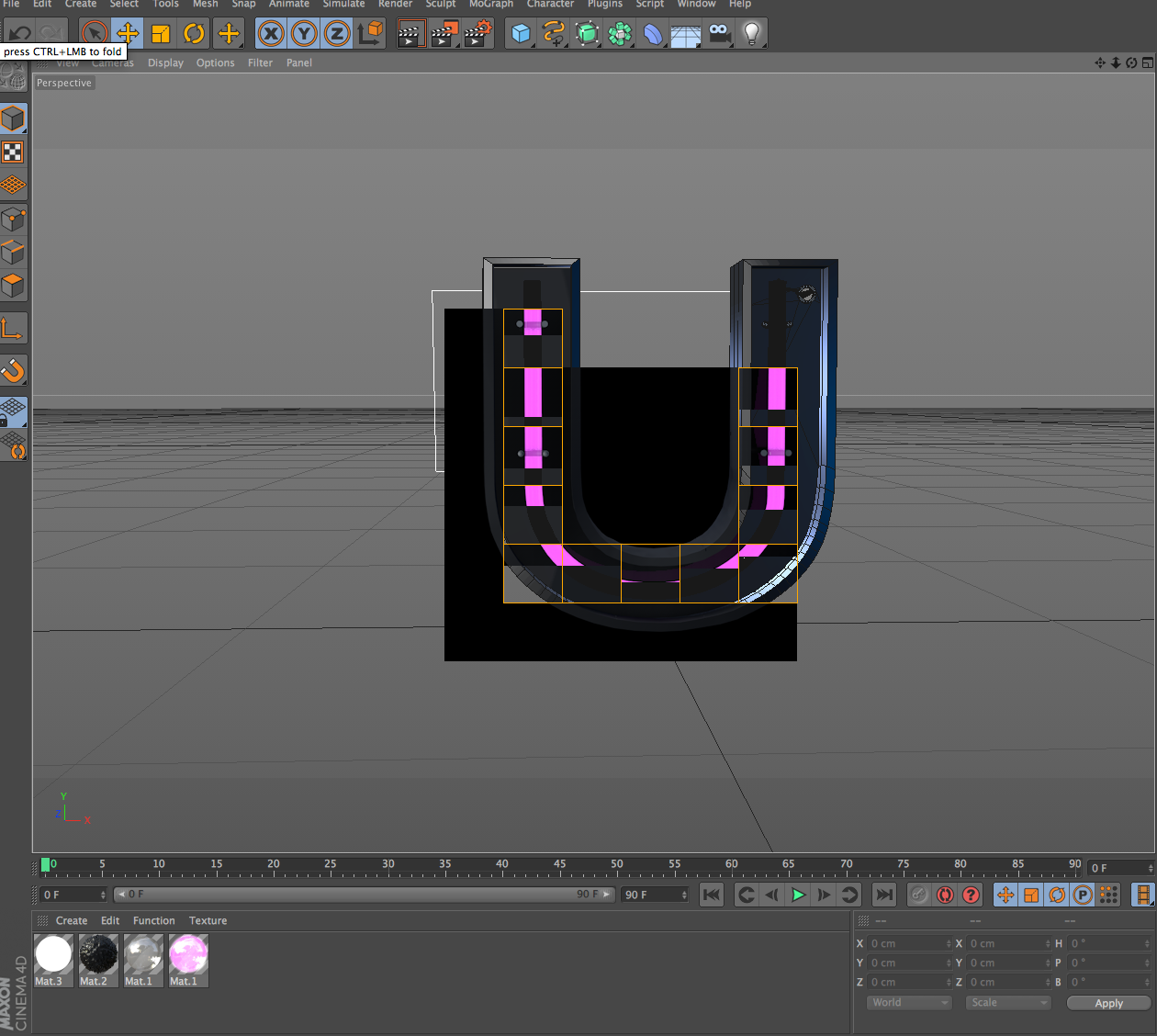Image resolution: width=1157 pixels, height=1036 pixels.
Task: Select the Texture mode checkerboard icon
Action: (x=13, y=152)
